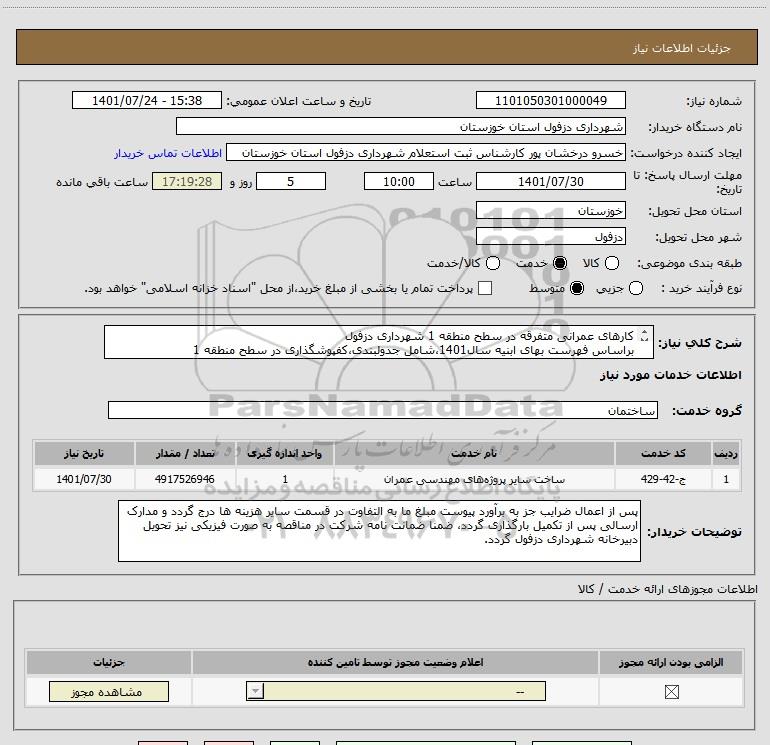Click the announcement date-time field
Image resolution: width=770 pixels, height=745 pixels.
(x=147, y=100)
